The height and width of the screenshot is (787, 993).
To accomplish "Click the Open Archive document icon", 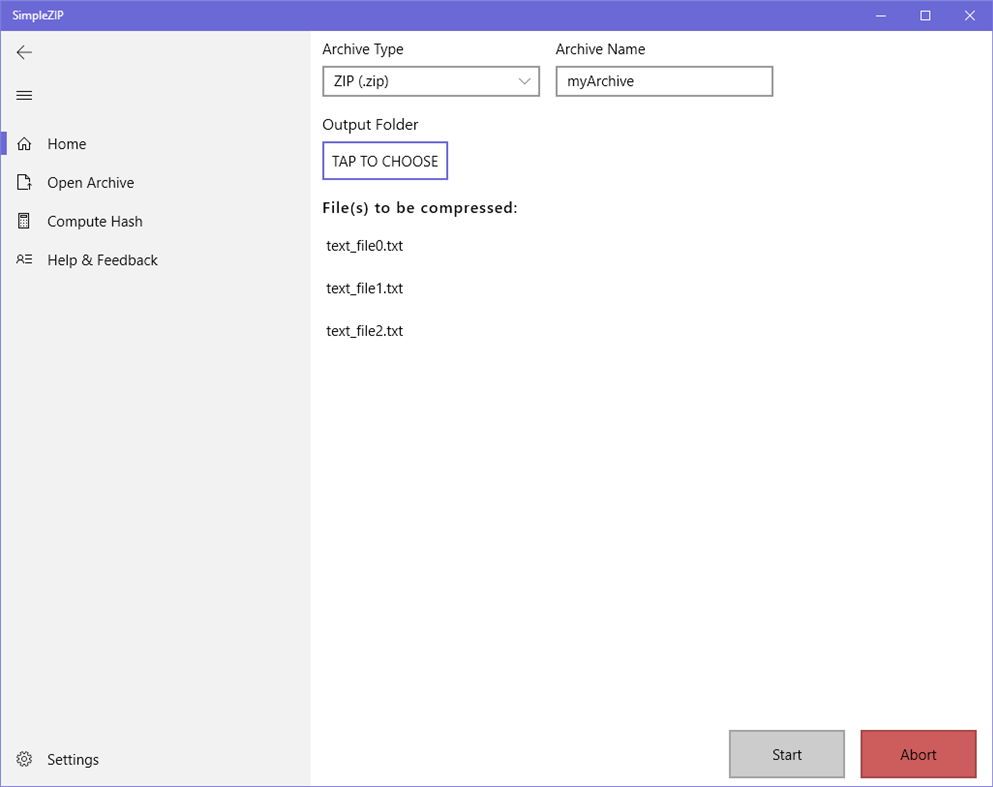I will tap(24, 182).
